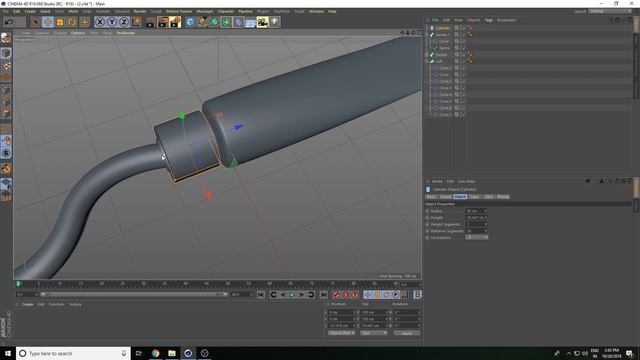Click the Rotation Segments value field
Screen dimensions: 640x360
point(475,231)
